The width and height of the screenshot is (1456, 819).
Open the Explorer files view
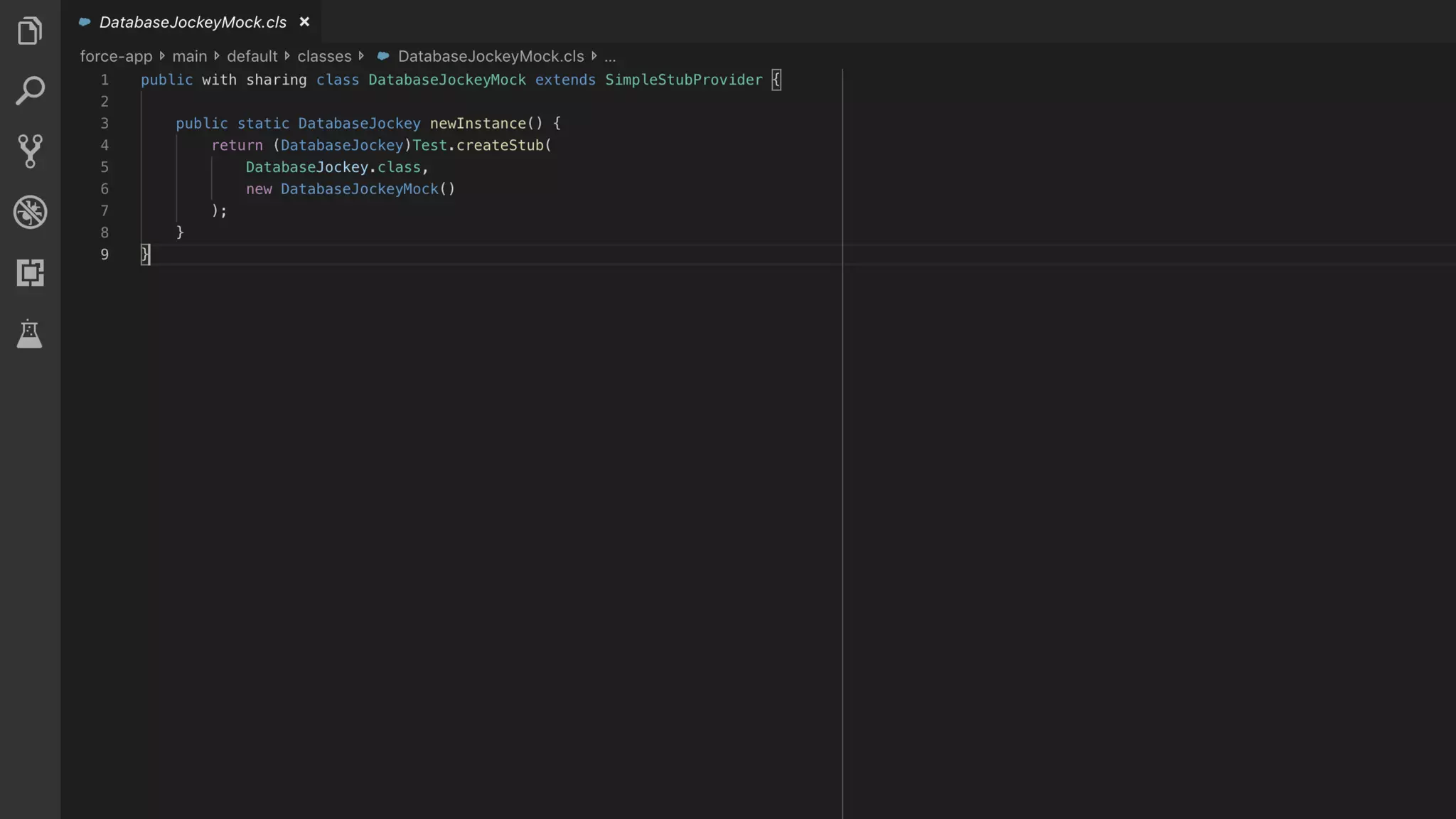click(x=30, y=31)
